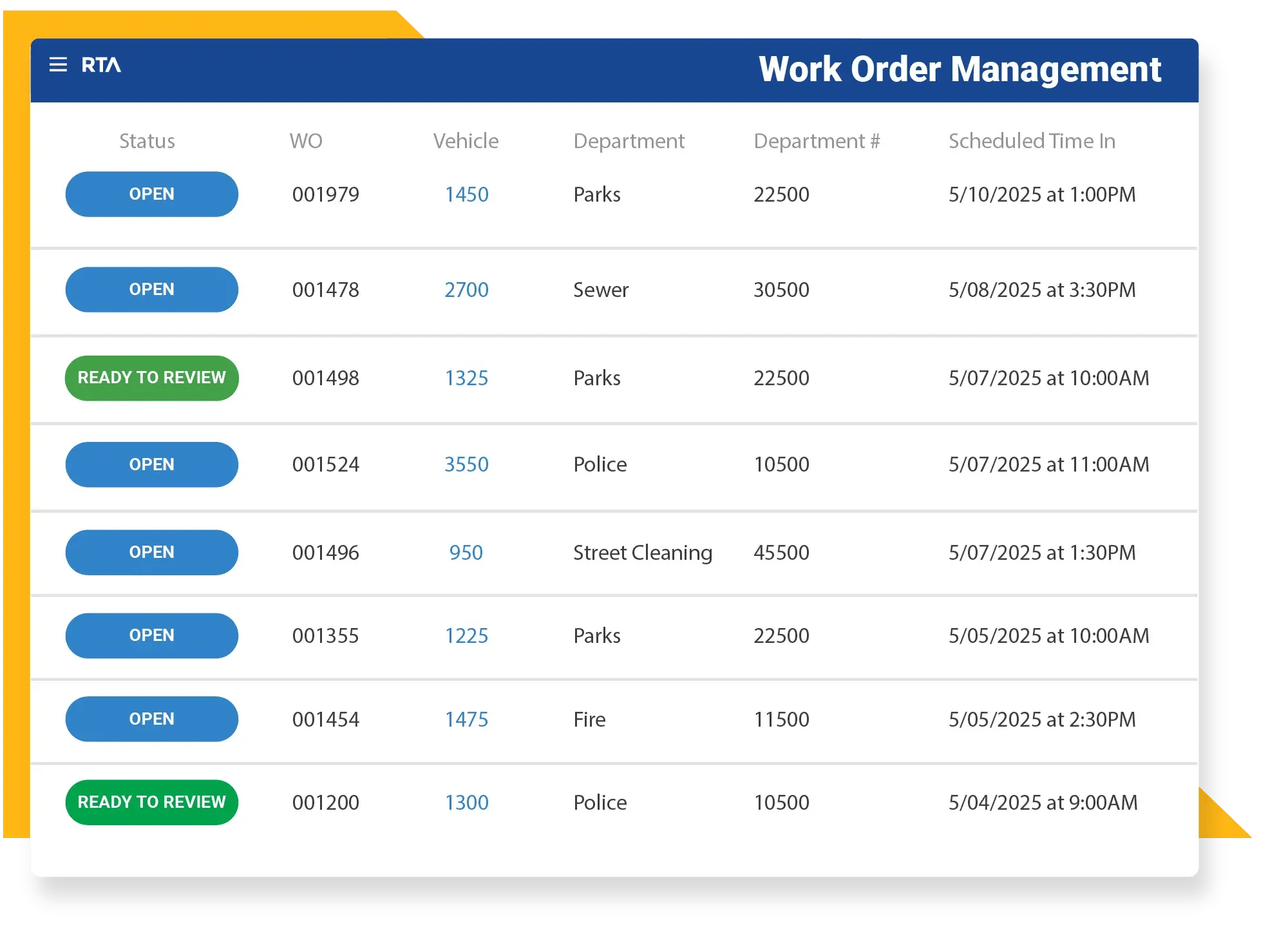Select work order number 001454
1288x936 pixels.
tap(326, 720)
